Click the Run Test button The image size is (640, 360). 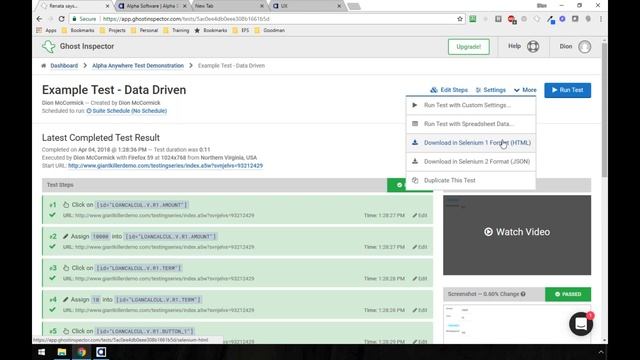(567, 90)
